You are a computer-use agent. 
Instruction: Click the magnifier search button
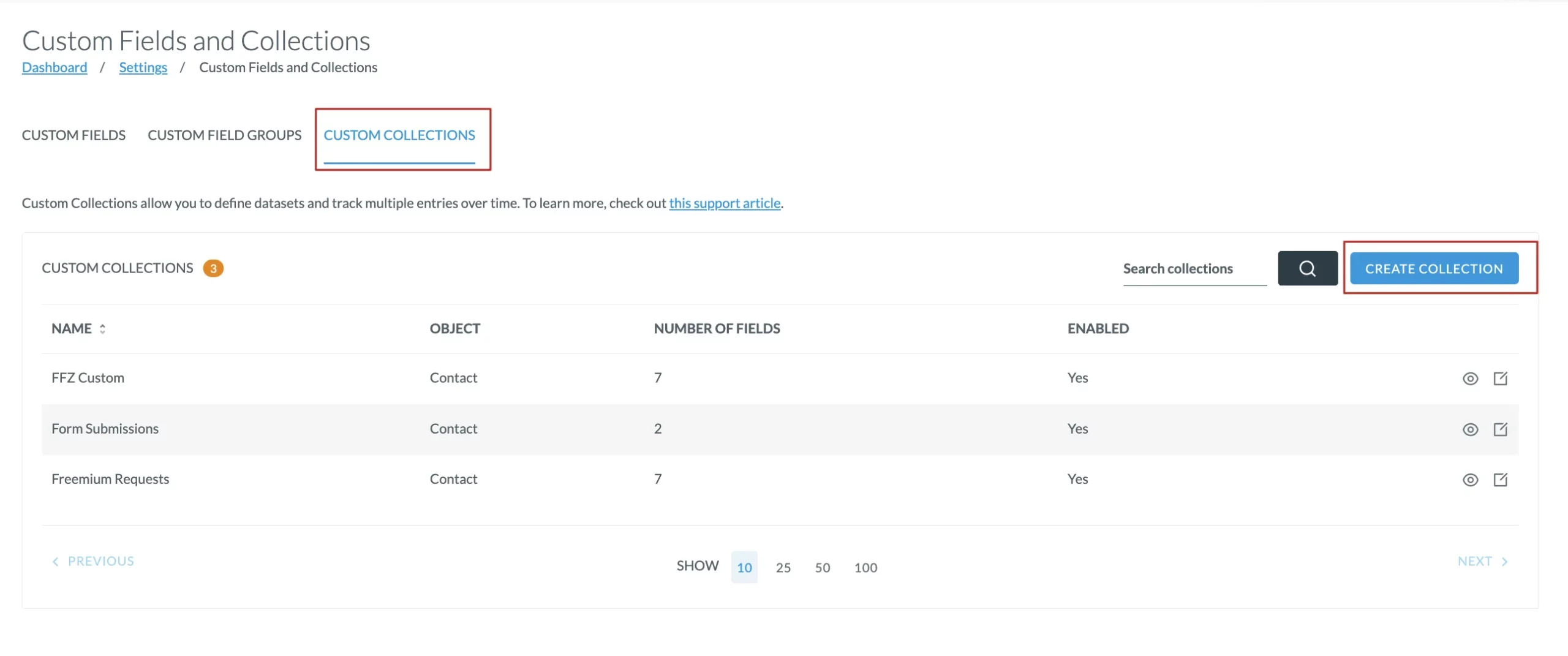(x=1307, y=268)
